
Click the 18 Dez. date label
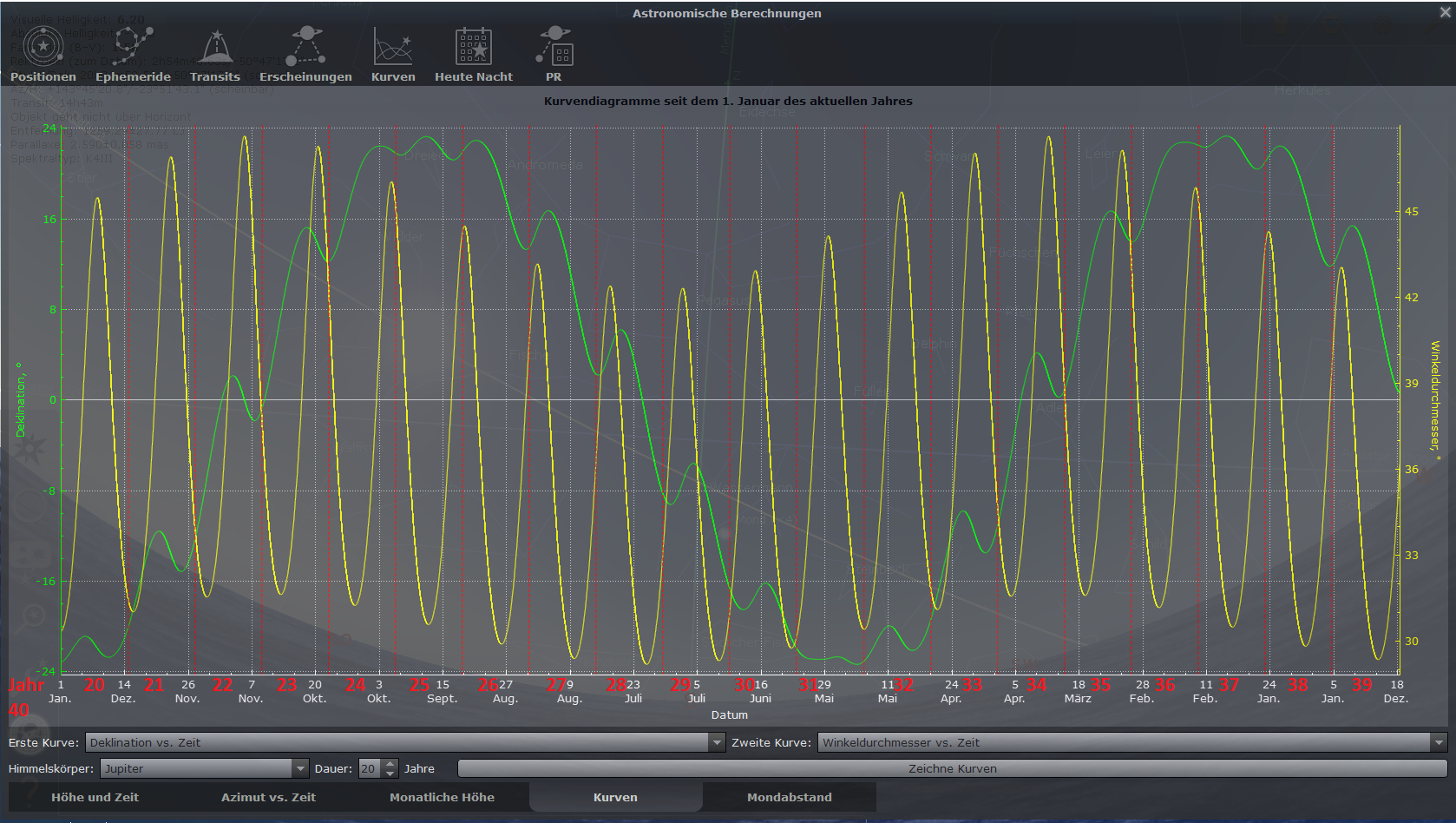1396,691
